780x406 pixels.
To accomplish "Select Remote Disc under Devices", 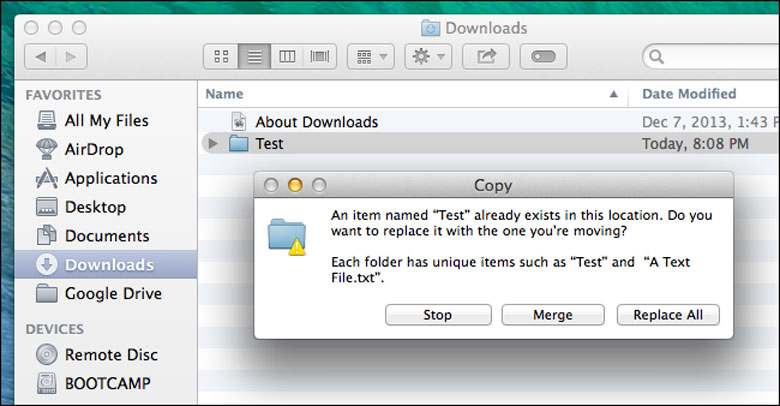I will 110,354.
